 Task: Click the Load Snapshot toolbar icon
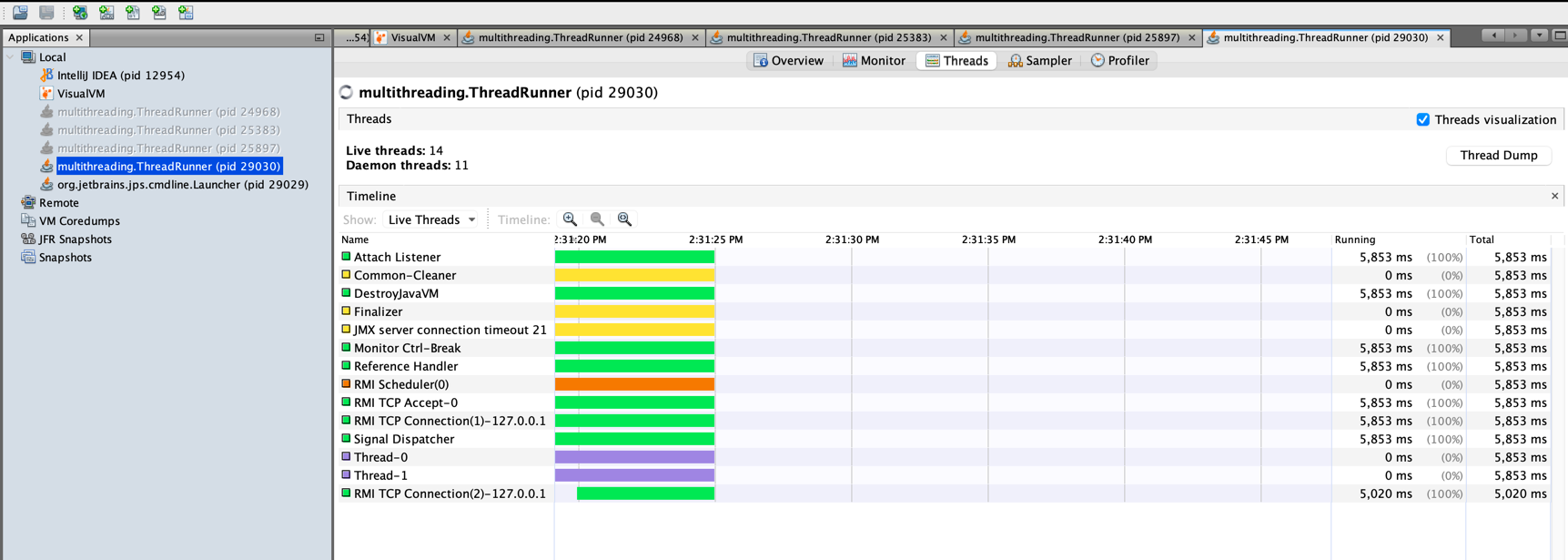tap(20, 13)
